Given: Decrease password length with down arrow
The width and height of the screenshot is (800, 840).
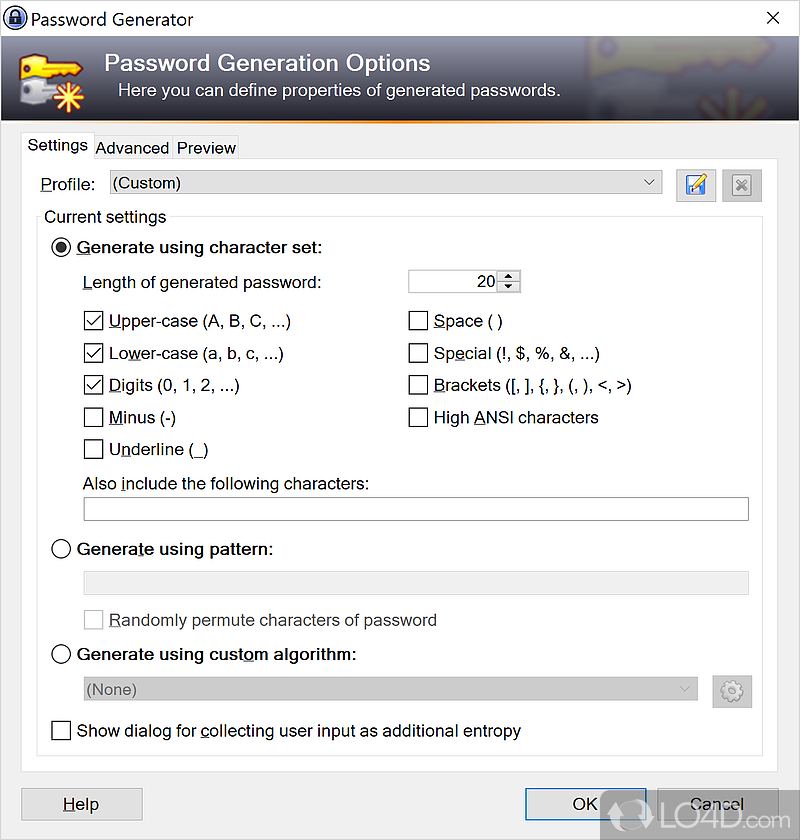Looking at the screenshot, I should 509,287.
